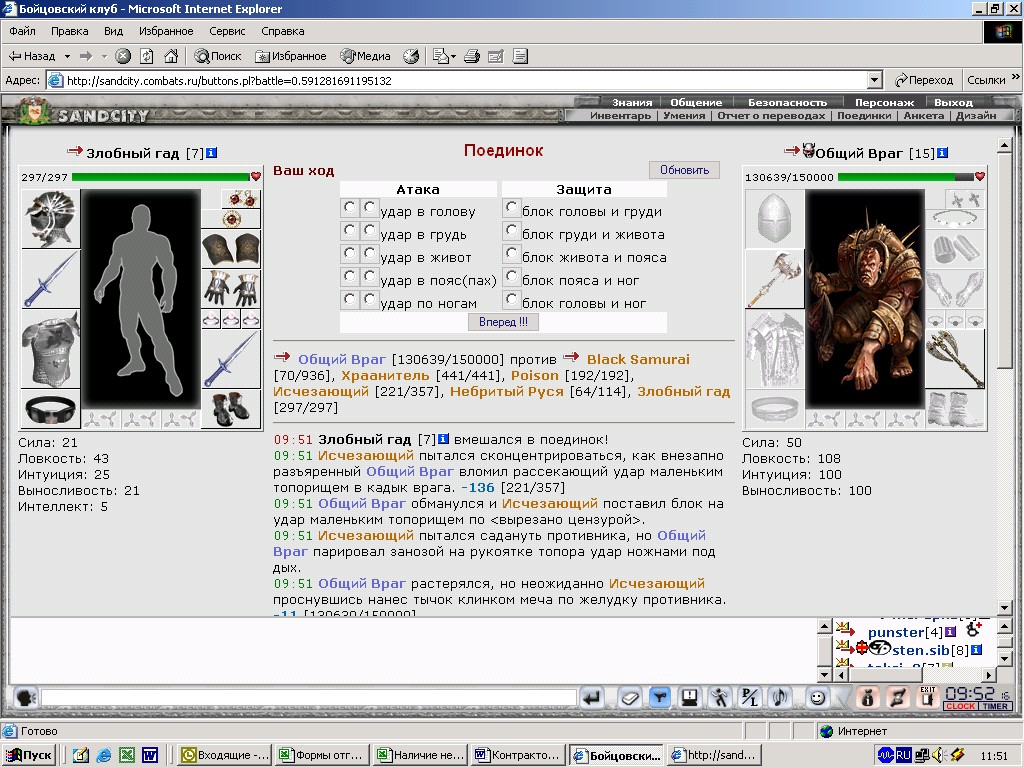1024x768 pixels.
Task: Open the Умения link
Action: coord(684,116)
